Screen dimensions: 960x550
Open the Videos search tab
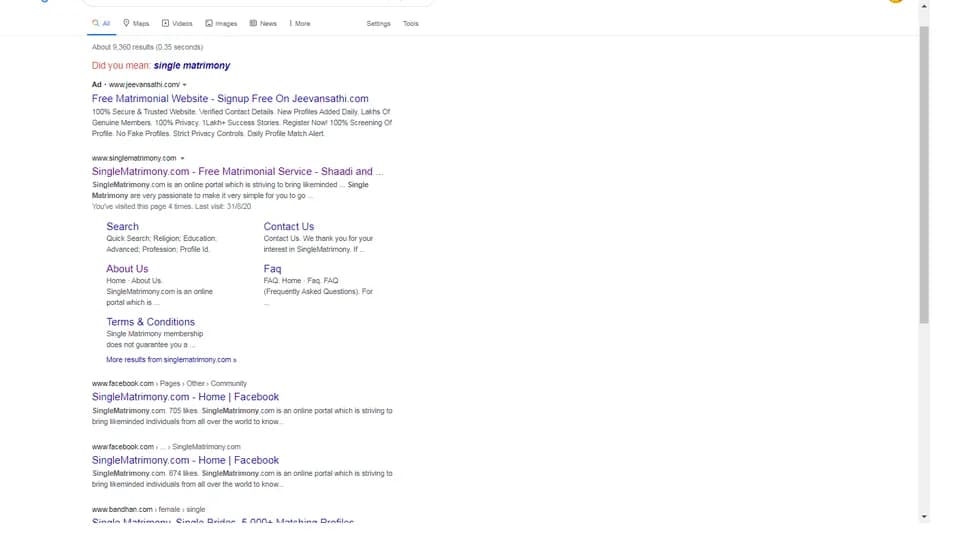point(177,23)
